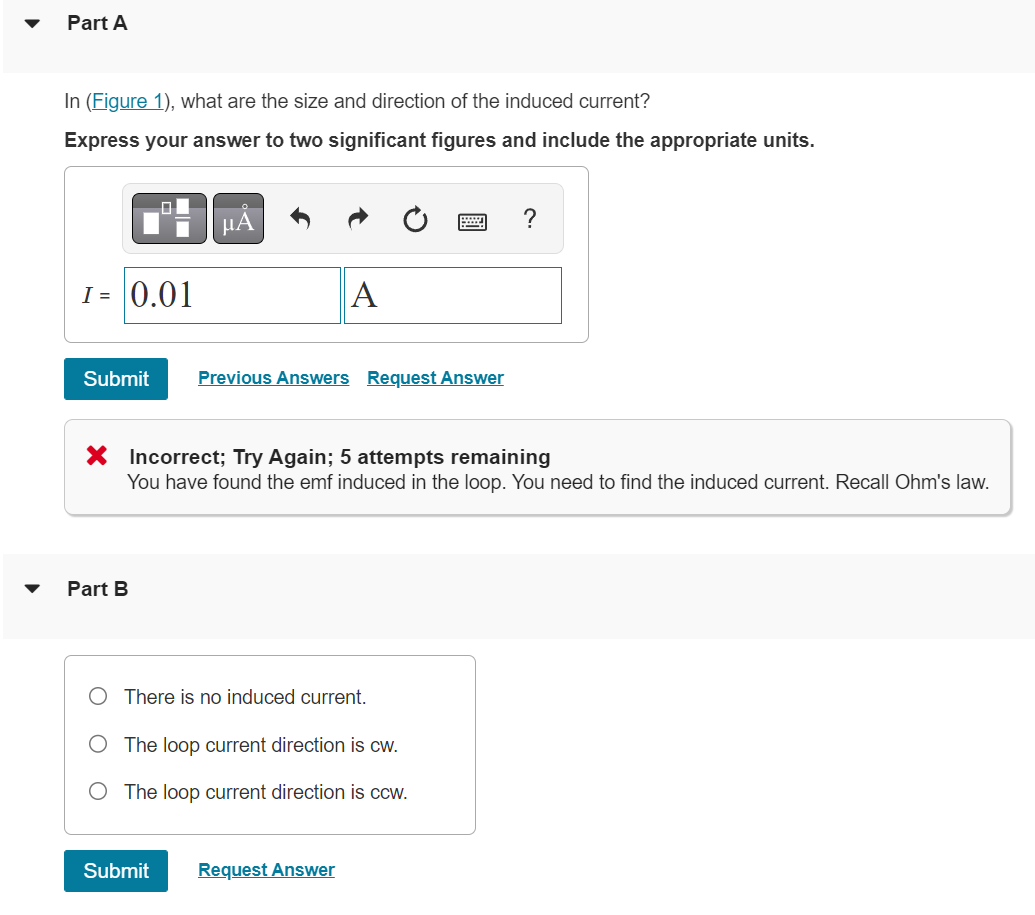
Task: Collapse the Part B section
Action: click(x=31, y=589)
